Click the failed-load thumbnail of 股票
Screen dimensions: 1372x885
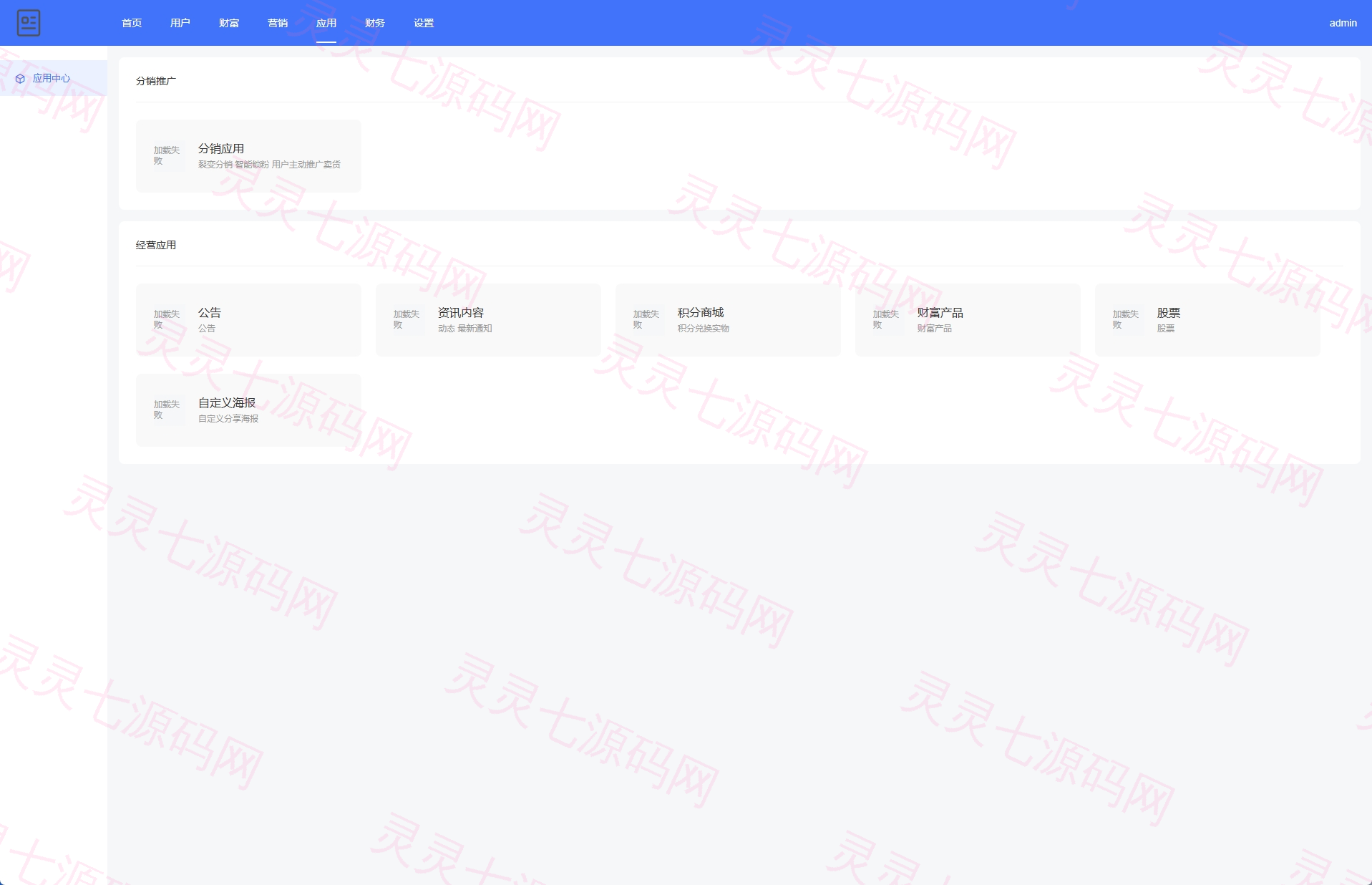[x=1127, y=319]
